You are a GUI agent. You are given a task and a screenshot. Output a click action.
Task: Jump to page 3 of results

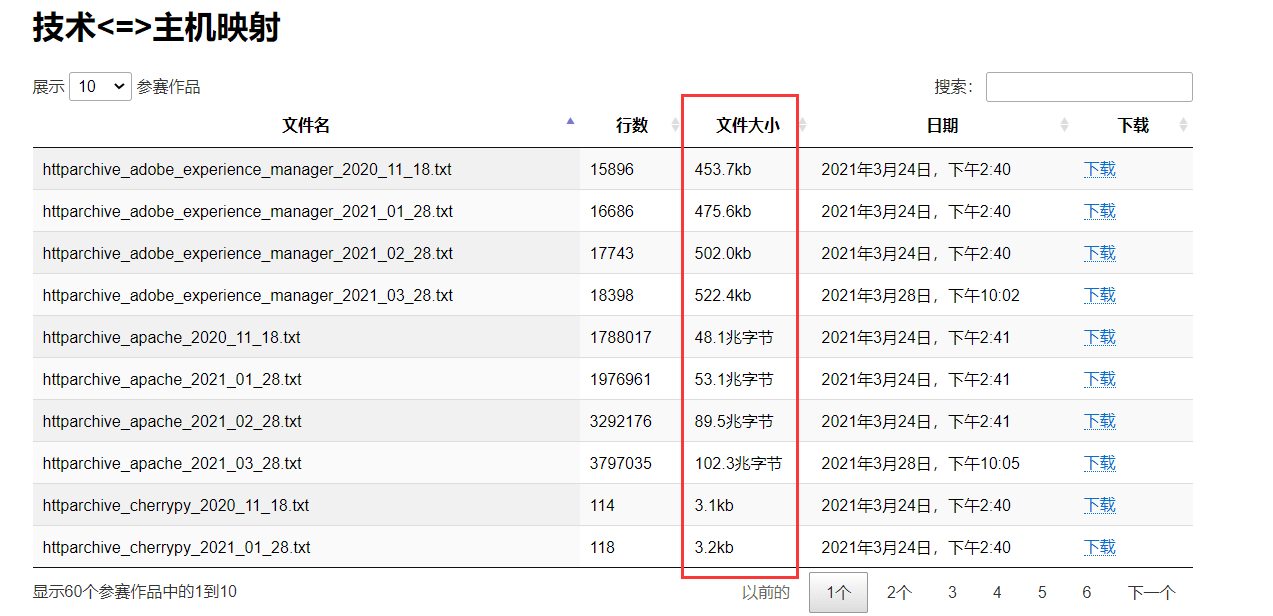pyautogui.click(x=952, y=592)
